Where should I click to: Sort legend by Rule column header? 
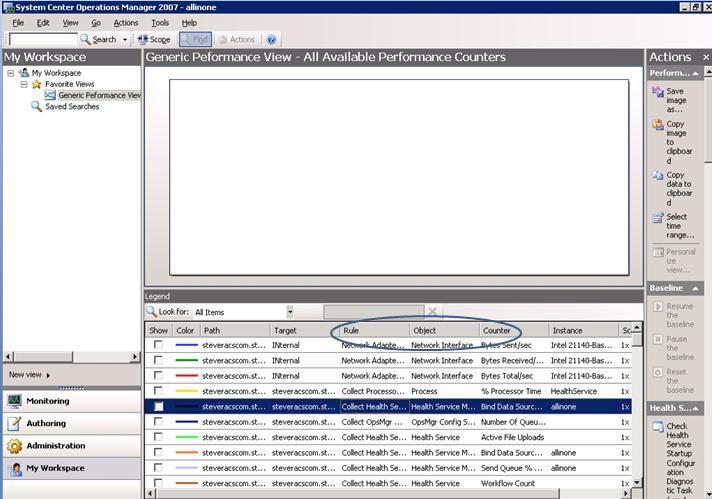[x=374, y=331]
